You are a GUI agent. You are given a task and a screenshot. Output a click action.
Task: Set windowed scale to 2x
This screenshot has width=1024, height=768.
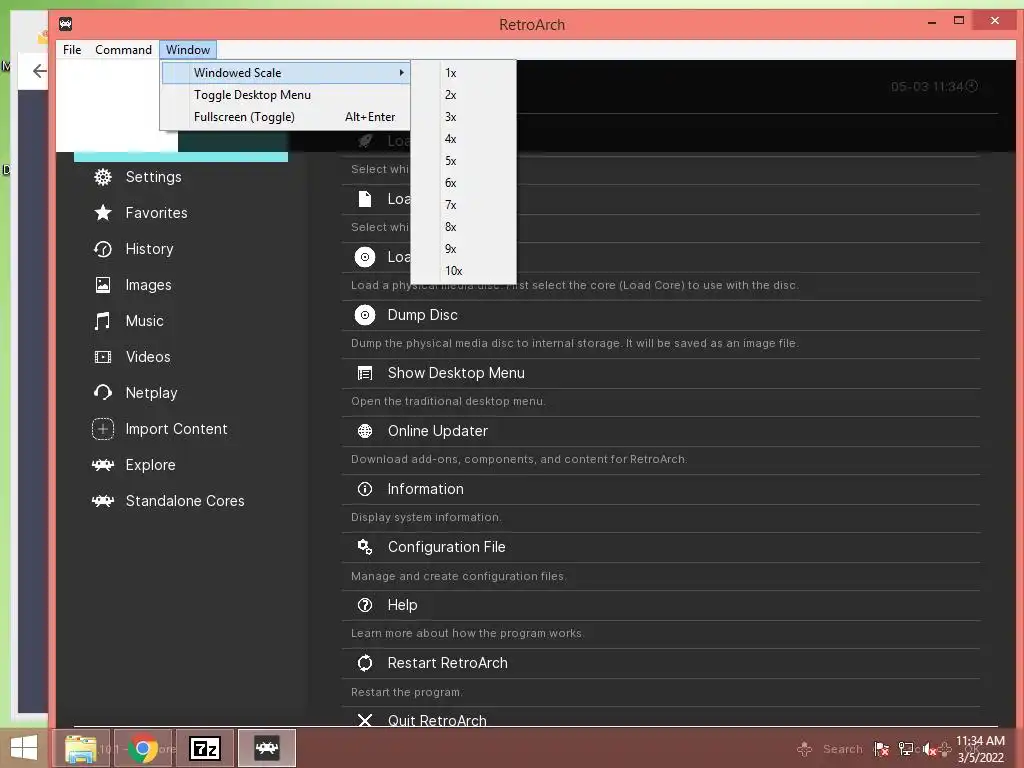464,95
